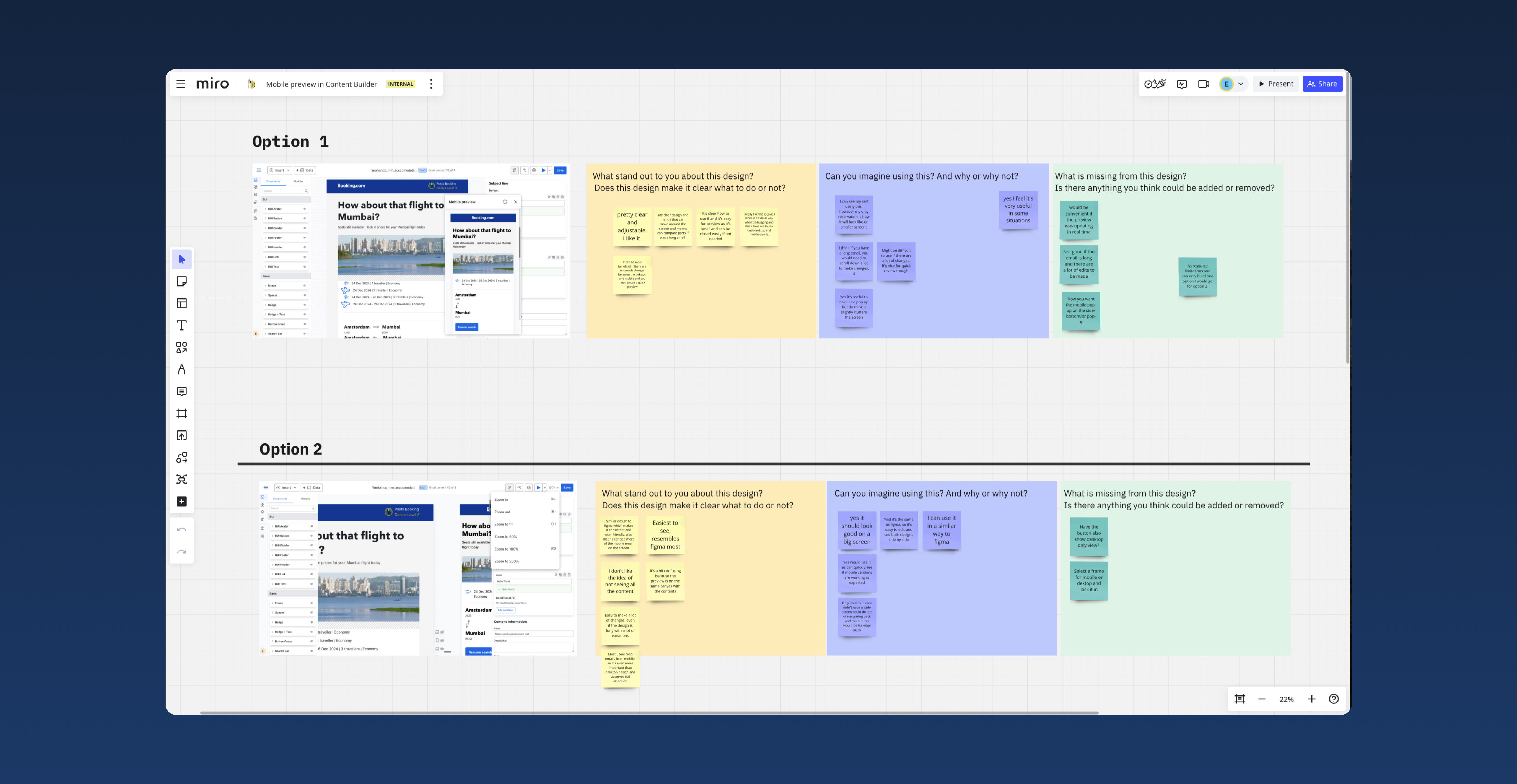
Task: Open the frames panel icon near zoom
Action: tap(1239, 699)
